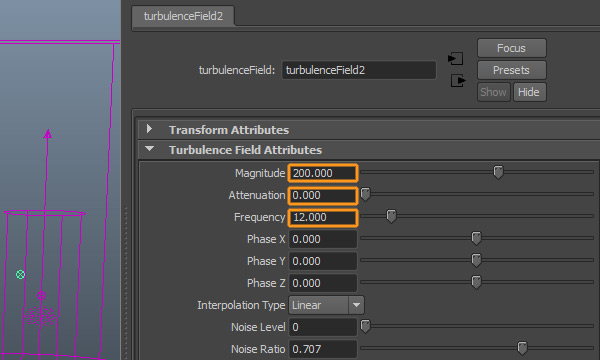This screenshot has width=600, height=360.
Task: Click the Phase X slider handle
Action: click(x=476, y=238)
